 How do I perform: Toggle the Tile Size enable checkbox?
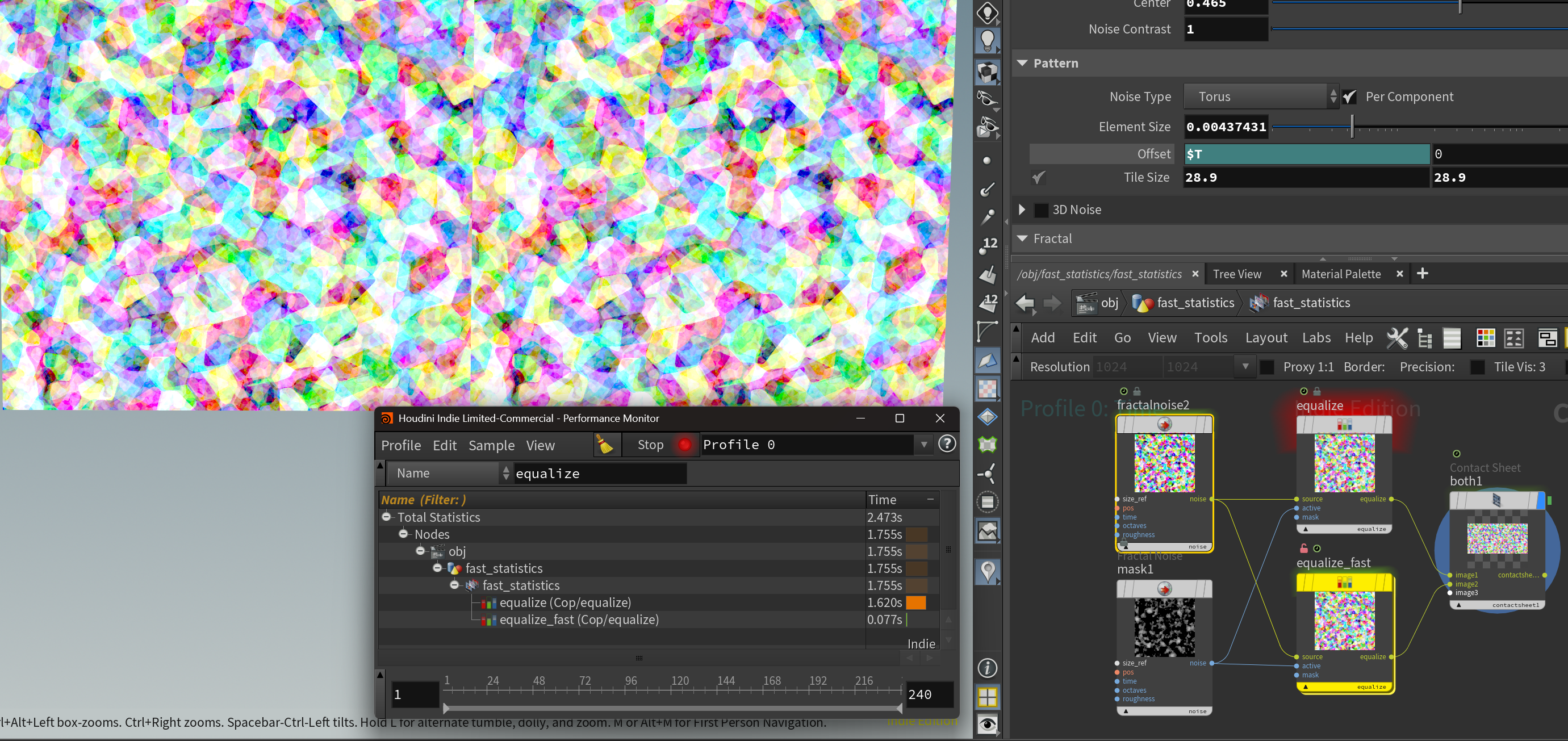tap(1039, 178)
